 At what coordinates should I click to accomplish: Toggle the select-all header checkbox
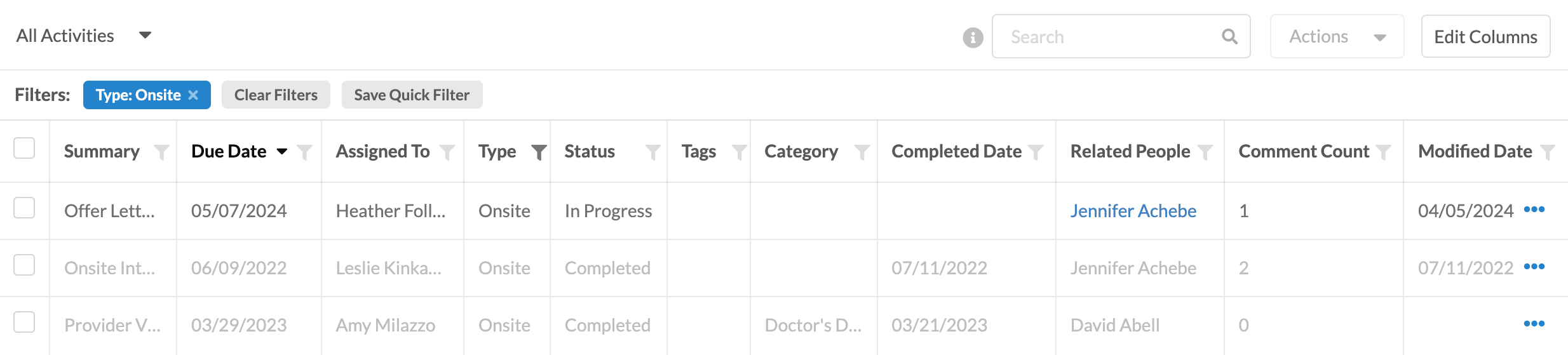[x=24, y=148]
